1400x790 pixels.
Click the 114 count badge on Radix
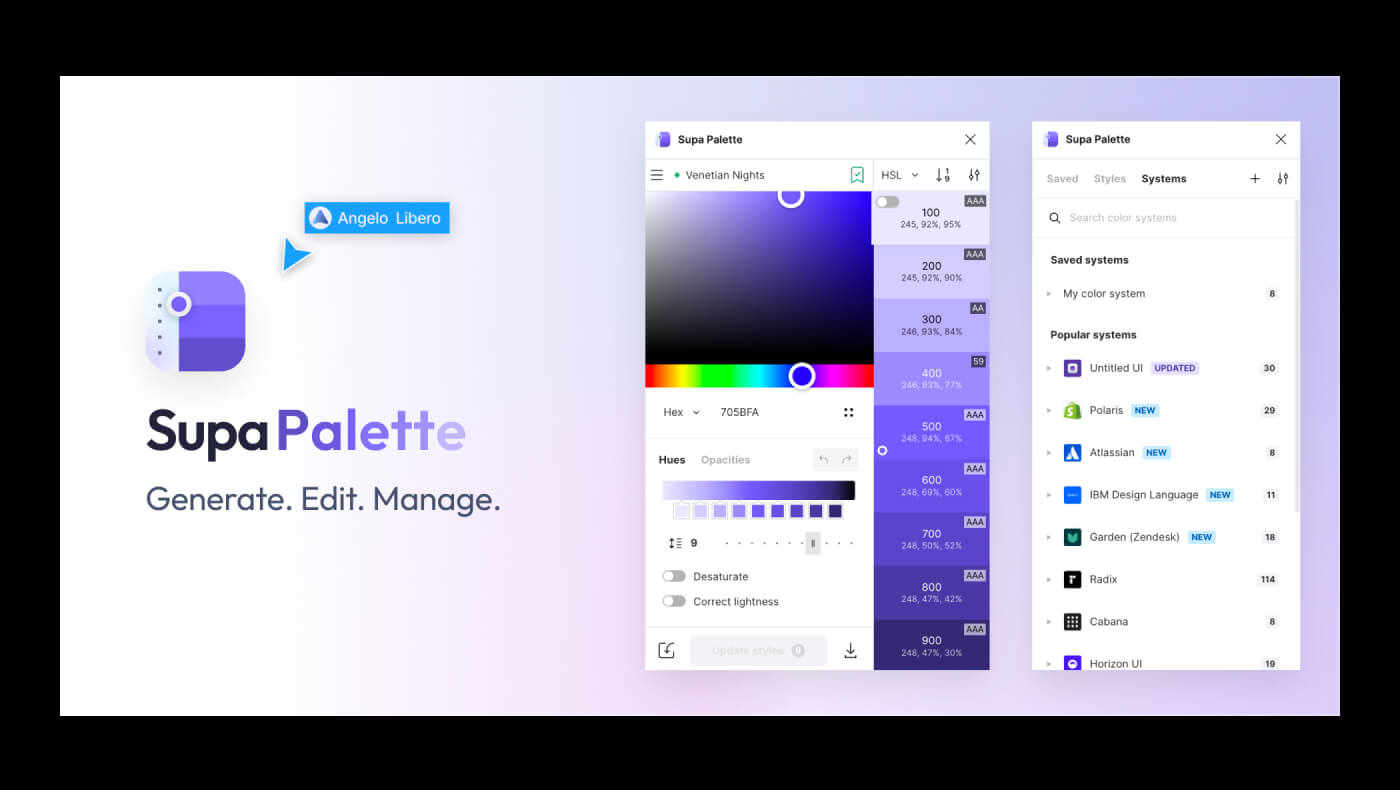[1268, 579]
